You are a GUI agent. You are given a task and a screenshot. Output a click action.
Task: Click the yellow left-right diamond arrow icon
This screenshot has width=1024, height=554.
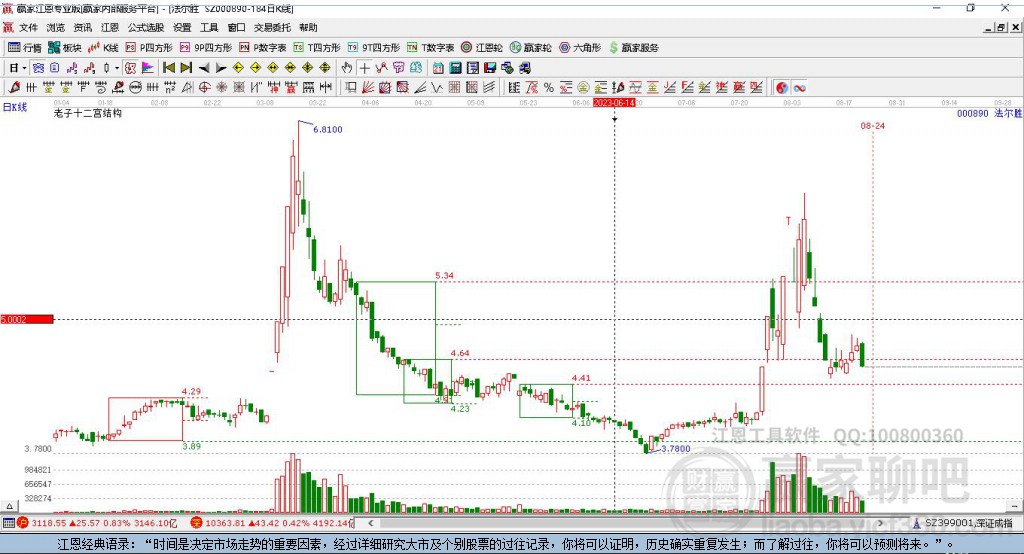pyautogui.click(x=272, y=68)
